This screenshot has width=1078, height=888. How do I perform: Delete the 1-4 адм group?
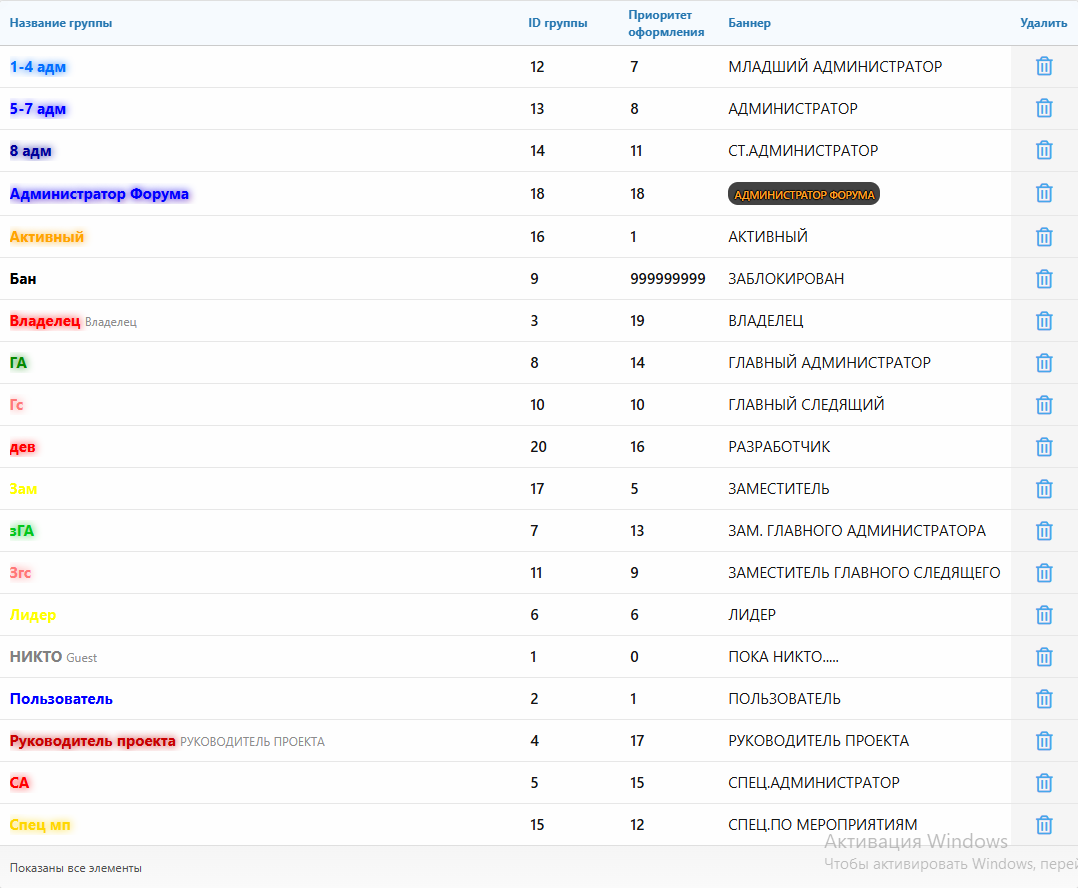pos(1044,67)
